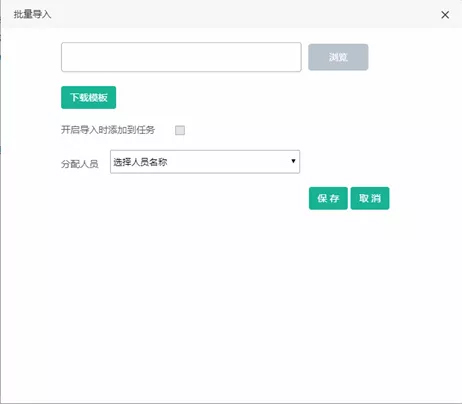This screenshot has height=404, width=462.
Task: Click the dropdown arrow for 分配人员
Action: point(293,161)
